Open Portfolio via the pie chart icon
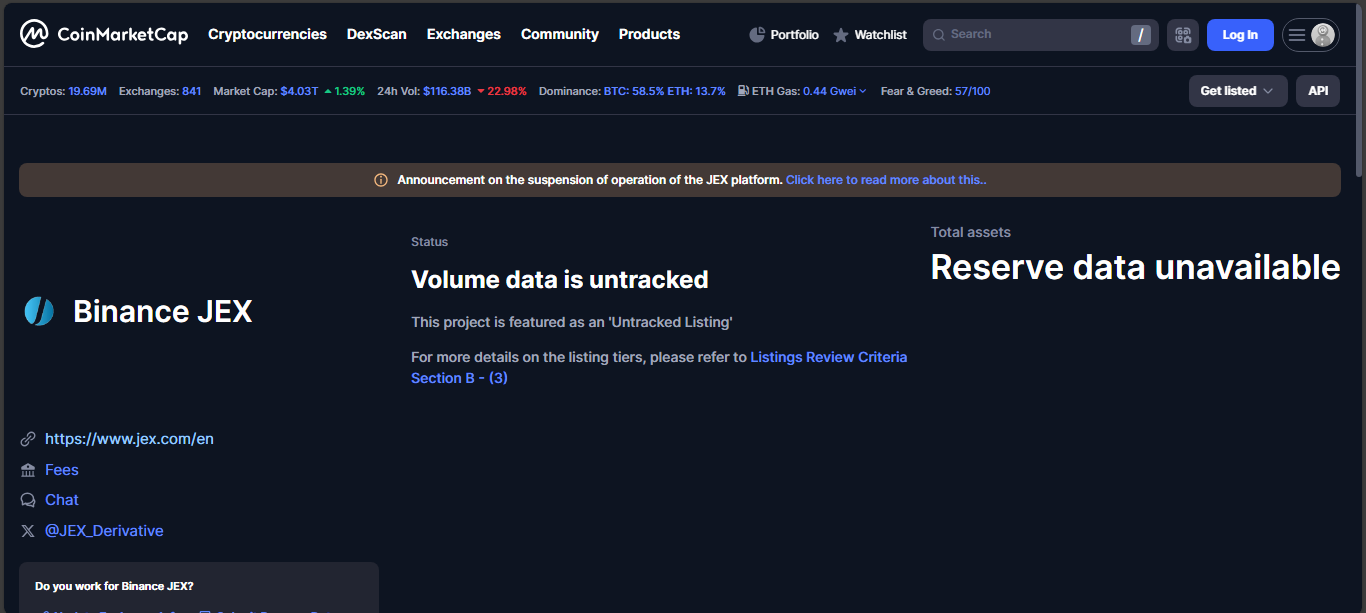The width and height of the screenshot is (1366, 613). tap(757, 35)
